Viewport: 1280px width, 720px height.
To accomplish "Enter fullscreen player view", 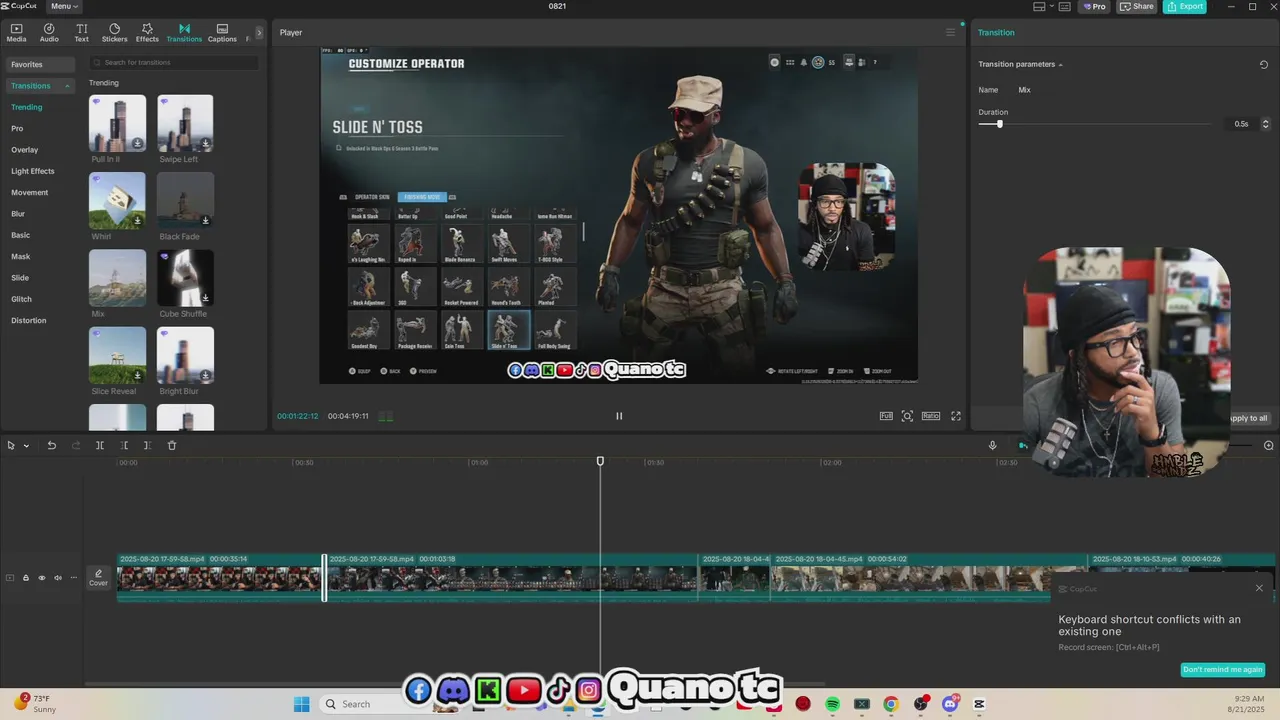I will [956, 416].
